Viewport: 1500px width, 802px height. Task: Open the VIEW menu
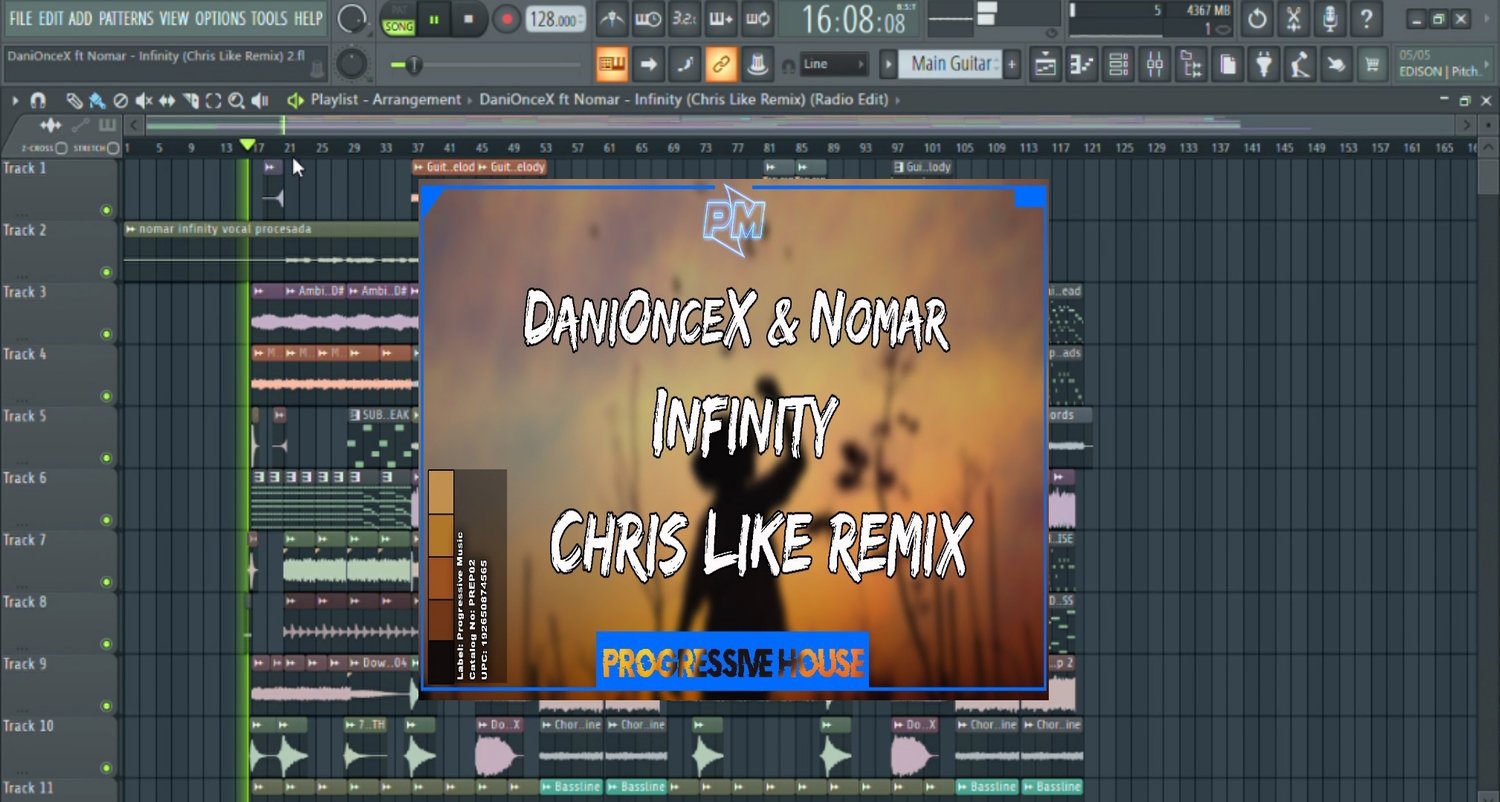pos(174,18)
